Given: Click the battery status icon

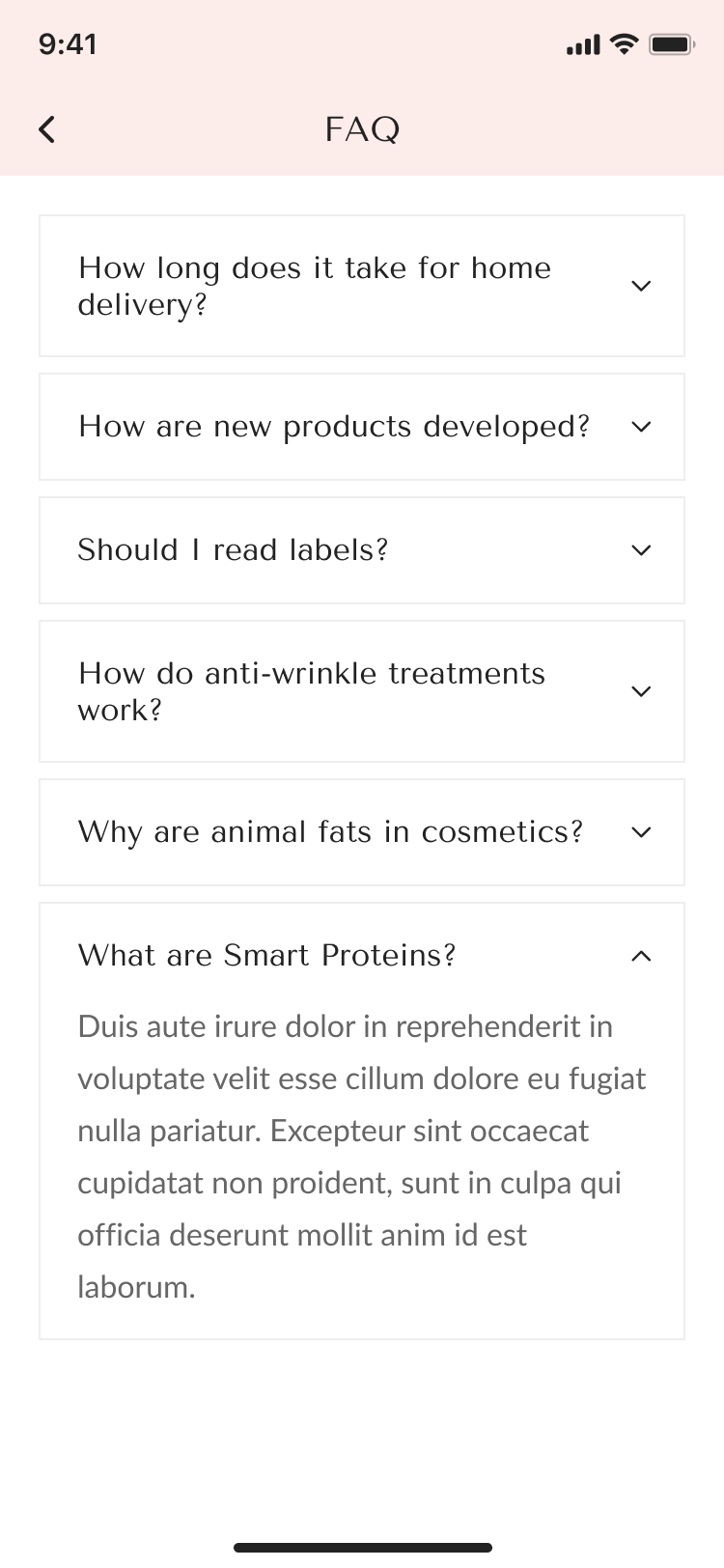Looking at the screenshot, I should (672, 44).
